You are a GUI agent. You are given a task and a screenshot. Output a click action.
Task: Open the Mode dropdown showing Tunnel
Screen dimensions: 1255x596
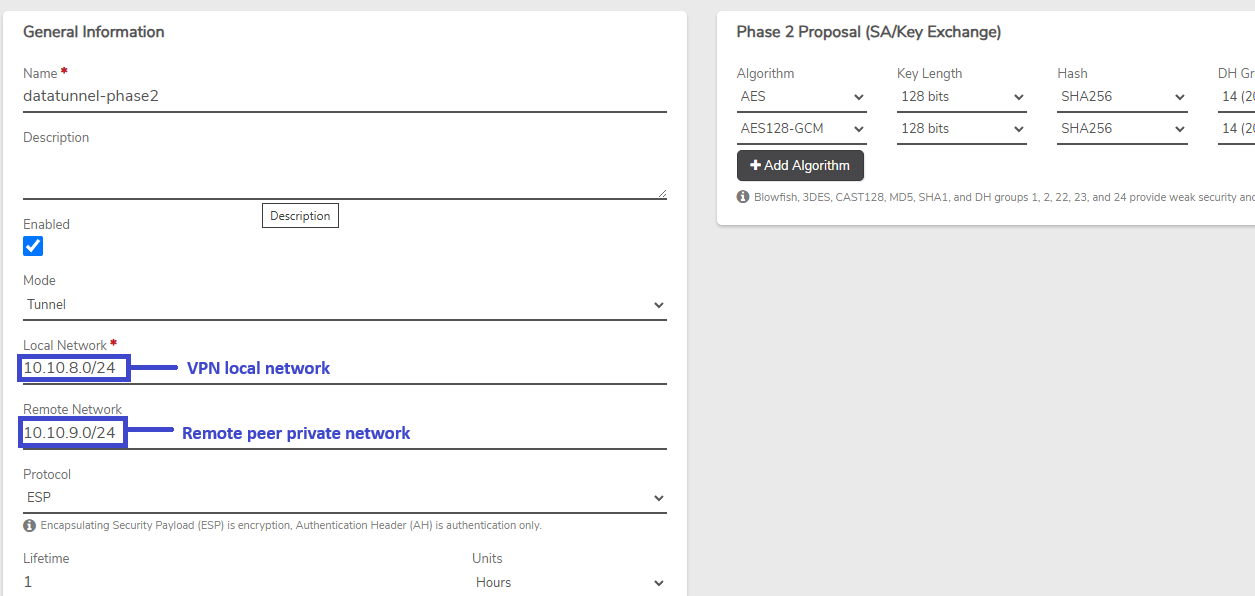(345, 305)
